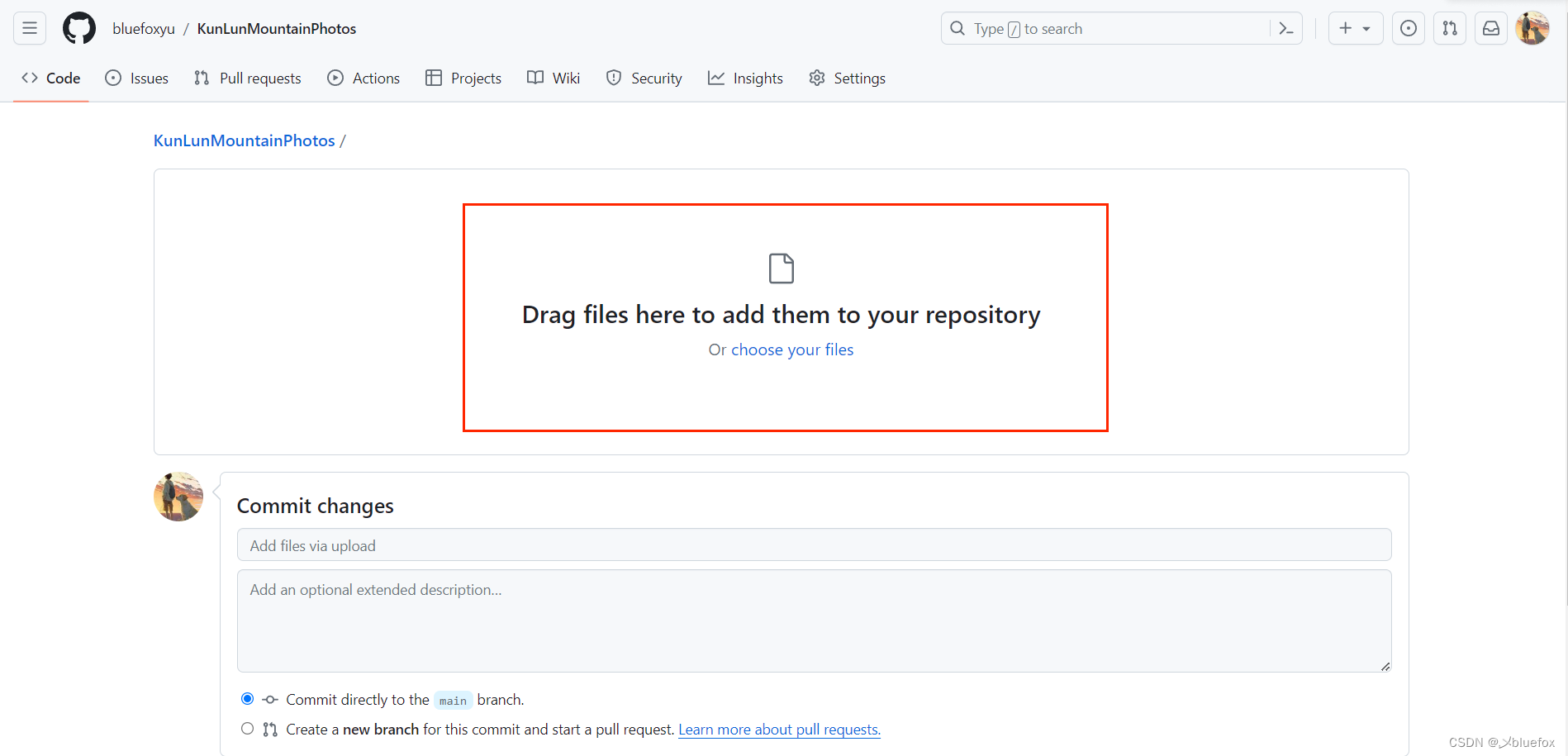
Task: Select the Commit directly to main radio button
Action: click(x=246, y=698)
